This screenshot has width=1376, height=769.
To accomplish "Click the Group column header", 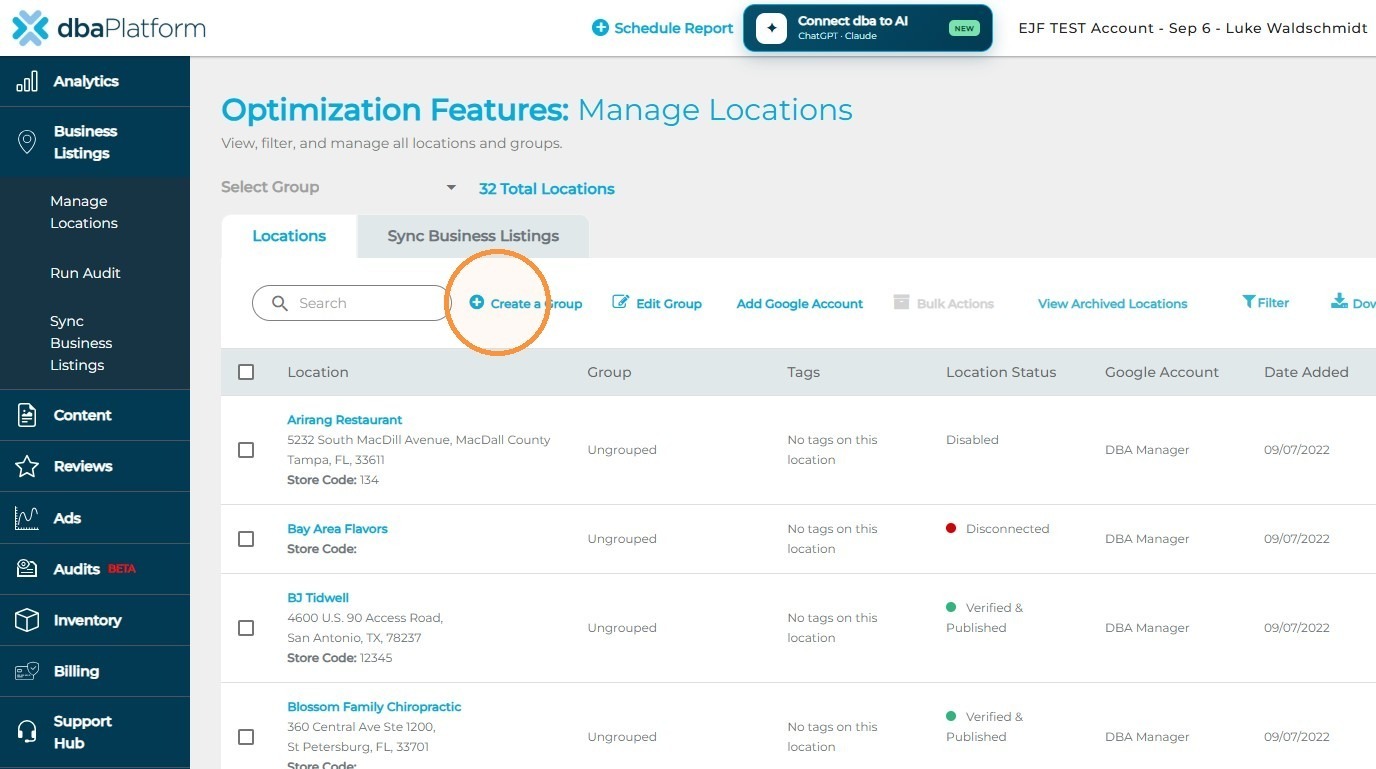I will tap(609, 372).
